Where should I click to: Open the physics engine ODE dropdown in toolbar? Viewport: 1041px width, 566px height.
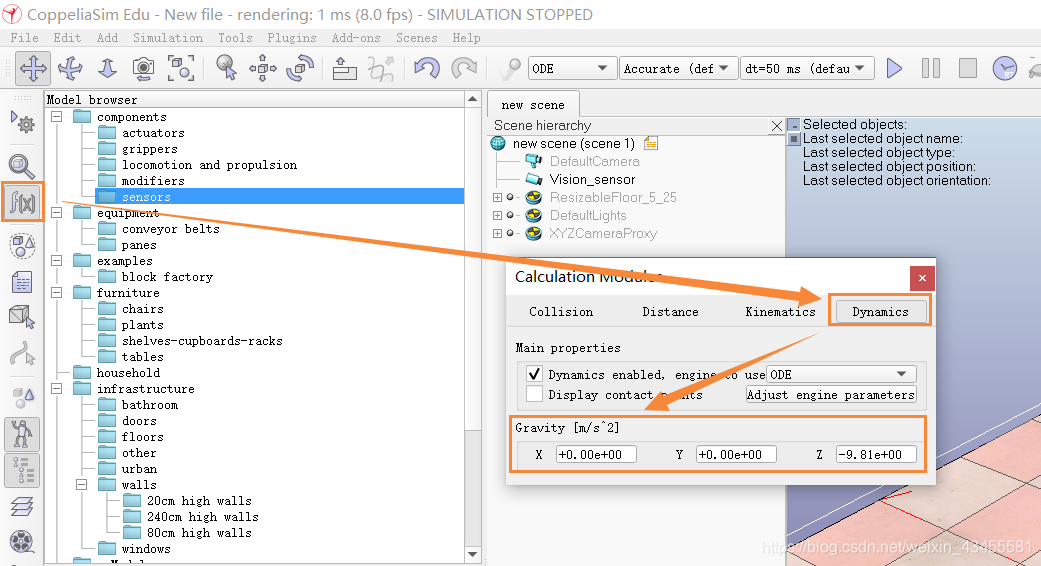570,68
